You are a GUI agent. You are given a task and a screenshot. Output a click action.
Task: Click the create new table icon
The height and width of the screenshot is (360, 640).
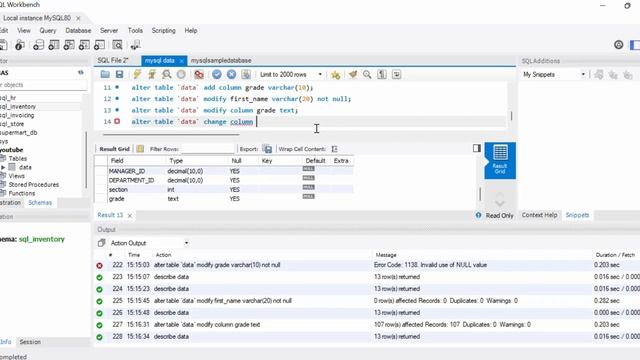click(53, 45)
